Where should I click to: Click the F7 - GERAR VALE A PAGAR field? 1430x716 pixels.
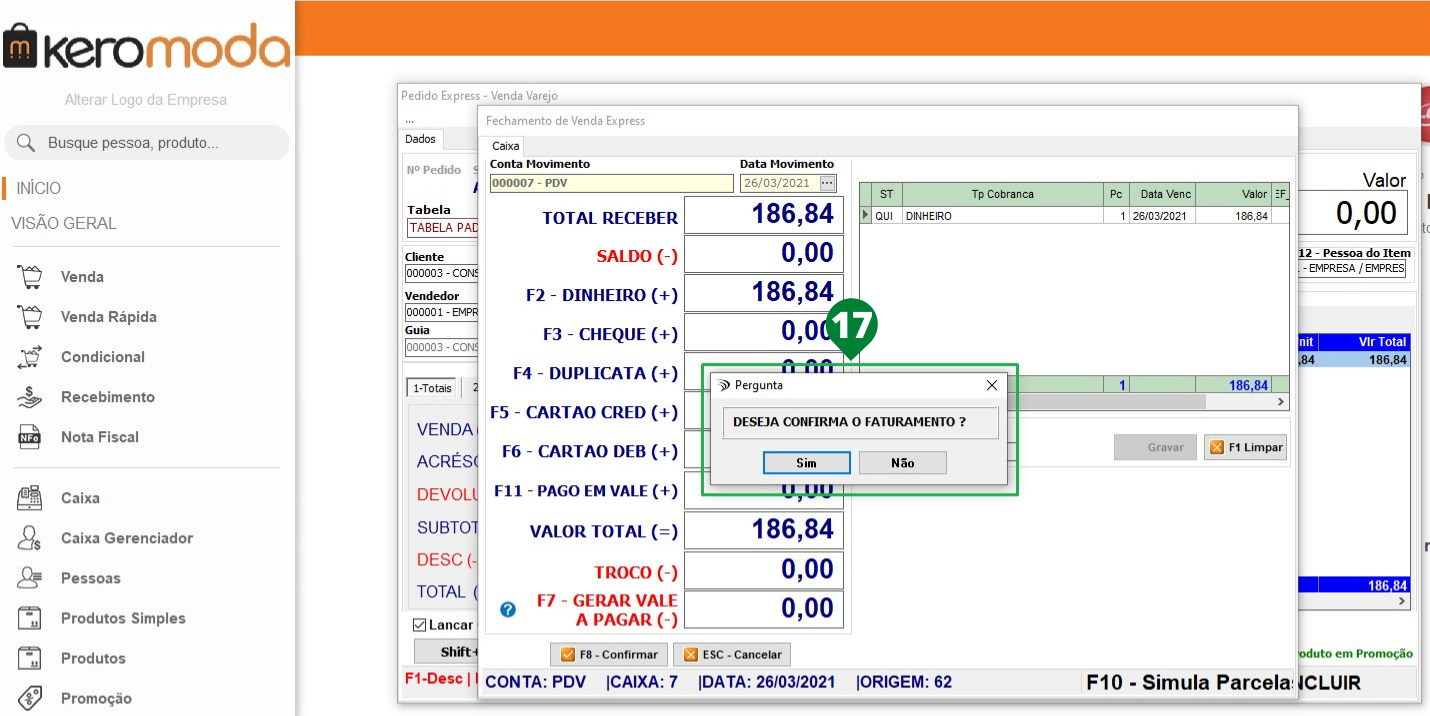(x=764, y=609)
